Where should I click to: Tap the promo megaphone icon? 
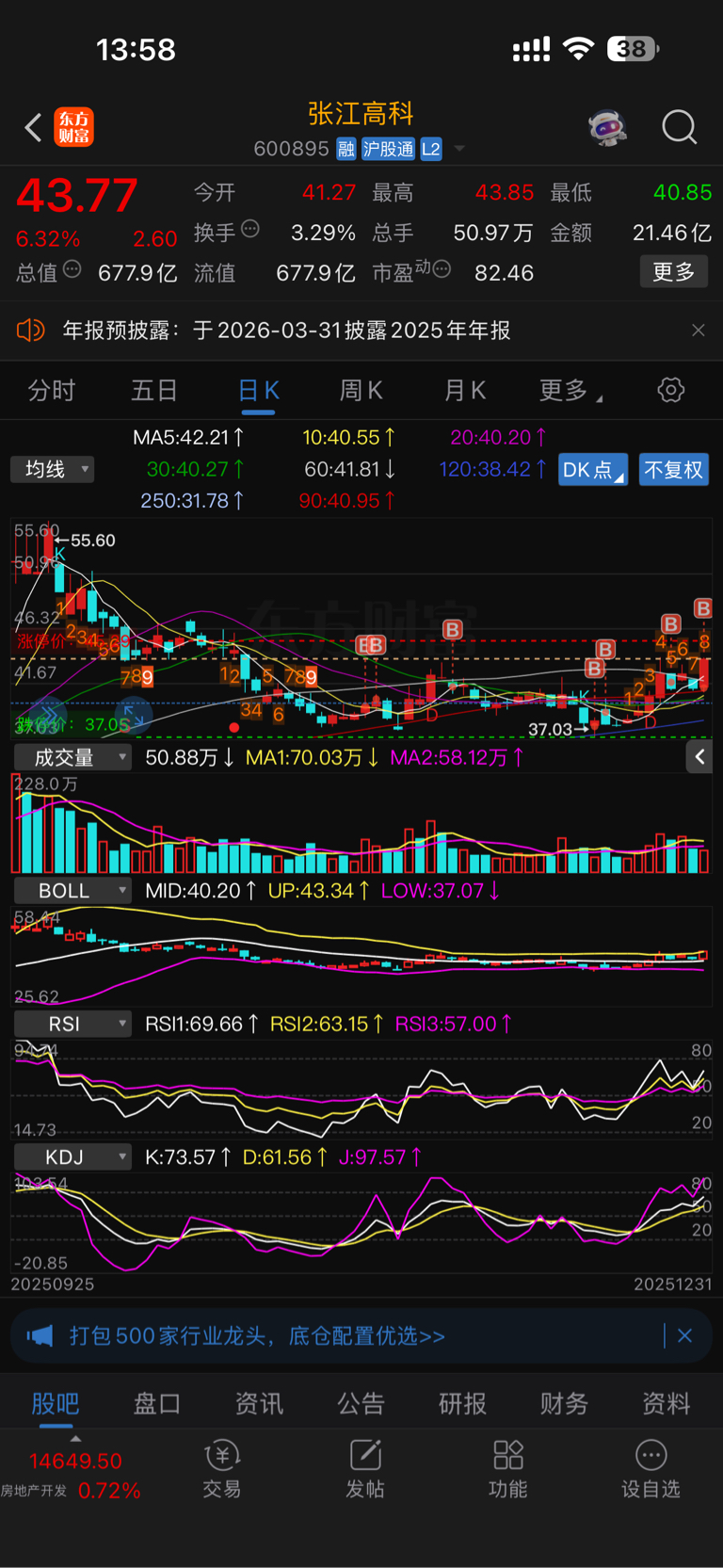click(x=40, y=1335)
